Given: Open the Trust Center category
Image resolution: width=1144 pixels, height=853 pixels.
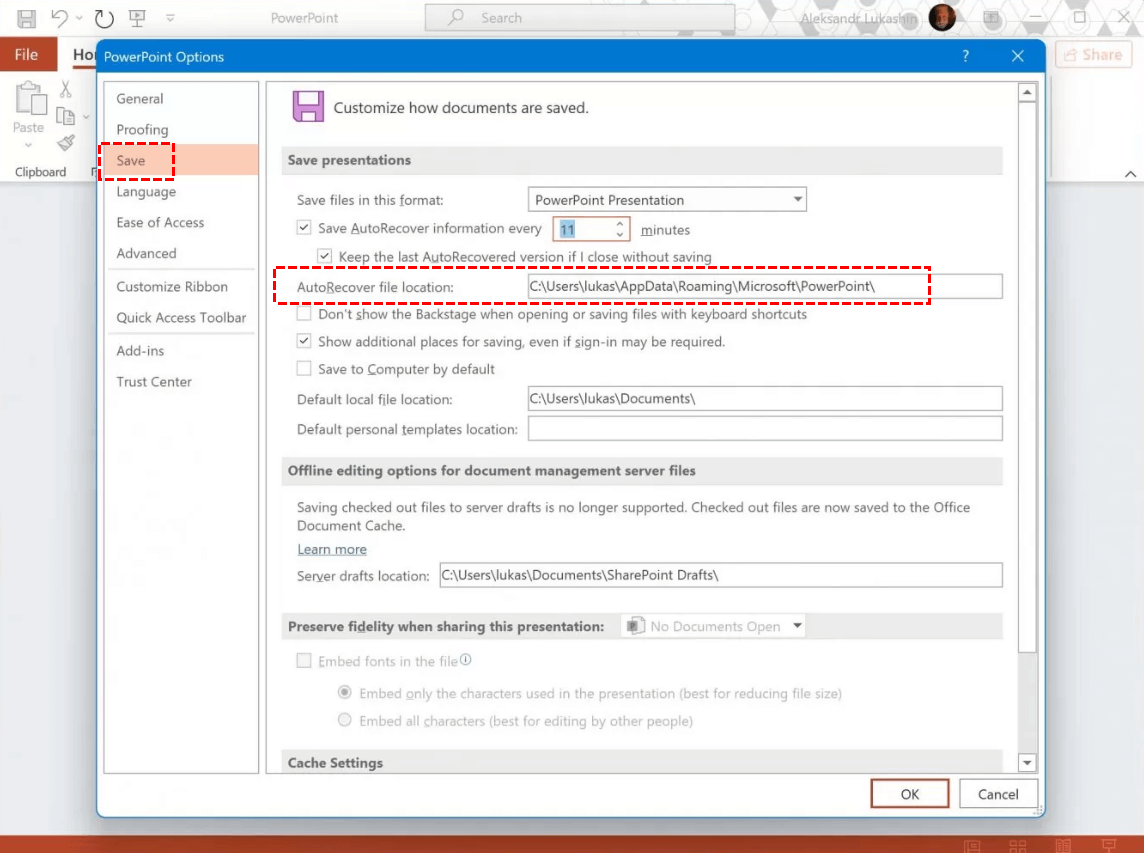Looking at the screenshot, I should point(181,382).
